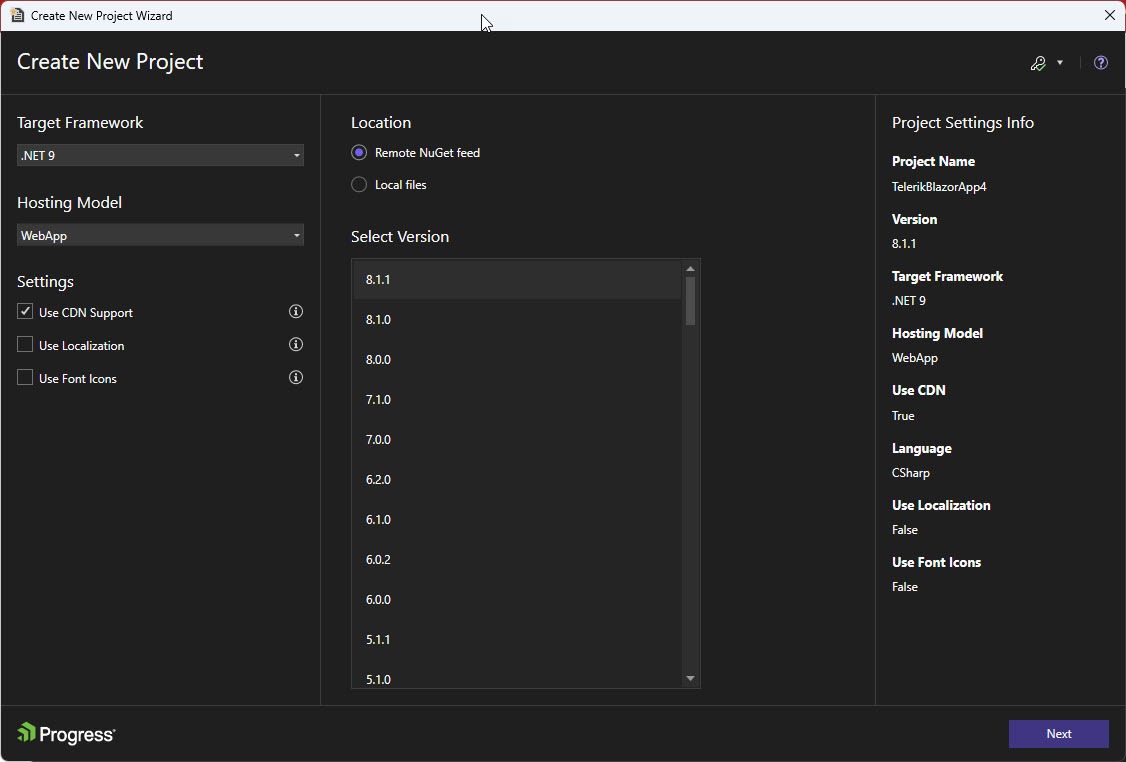1126x762 pixels.
Task: Click the TelerikBlazorApp4 project name value
Action: click(939, 187)
